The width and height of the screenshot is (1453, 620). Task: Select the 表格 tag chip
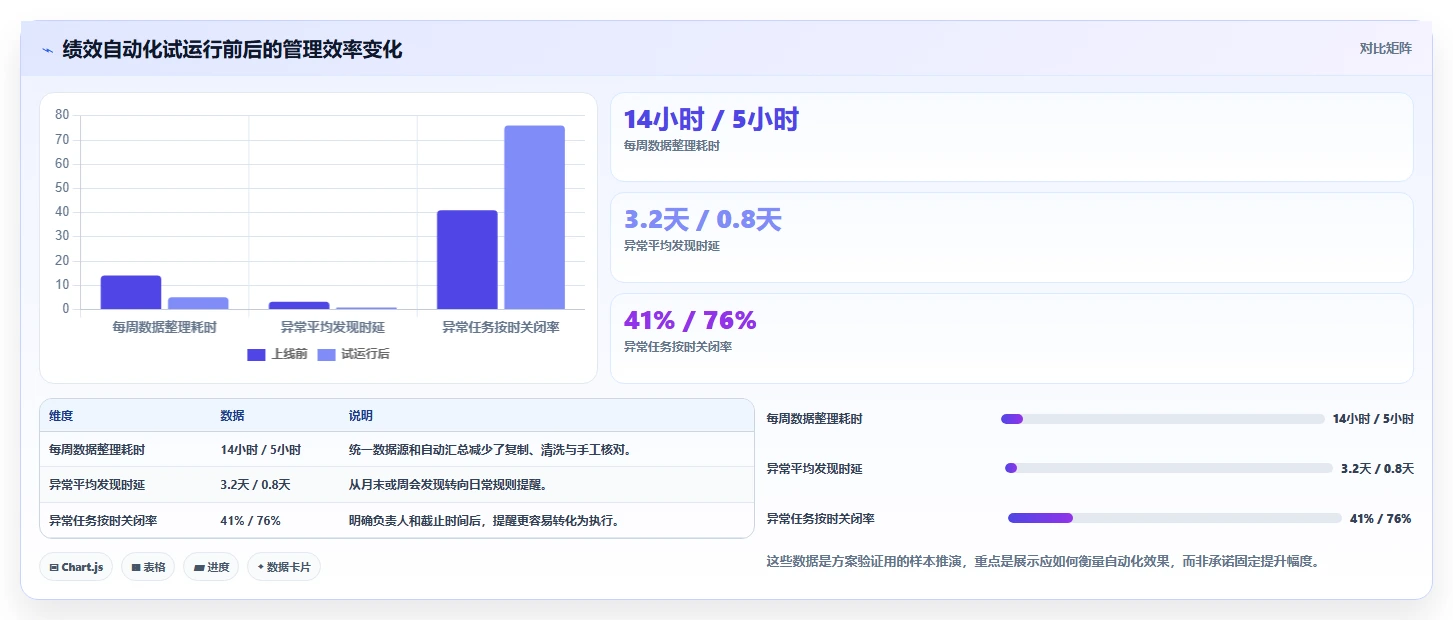[x=148, y=567]
